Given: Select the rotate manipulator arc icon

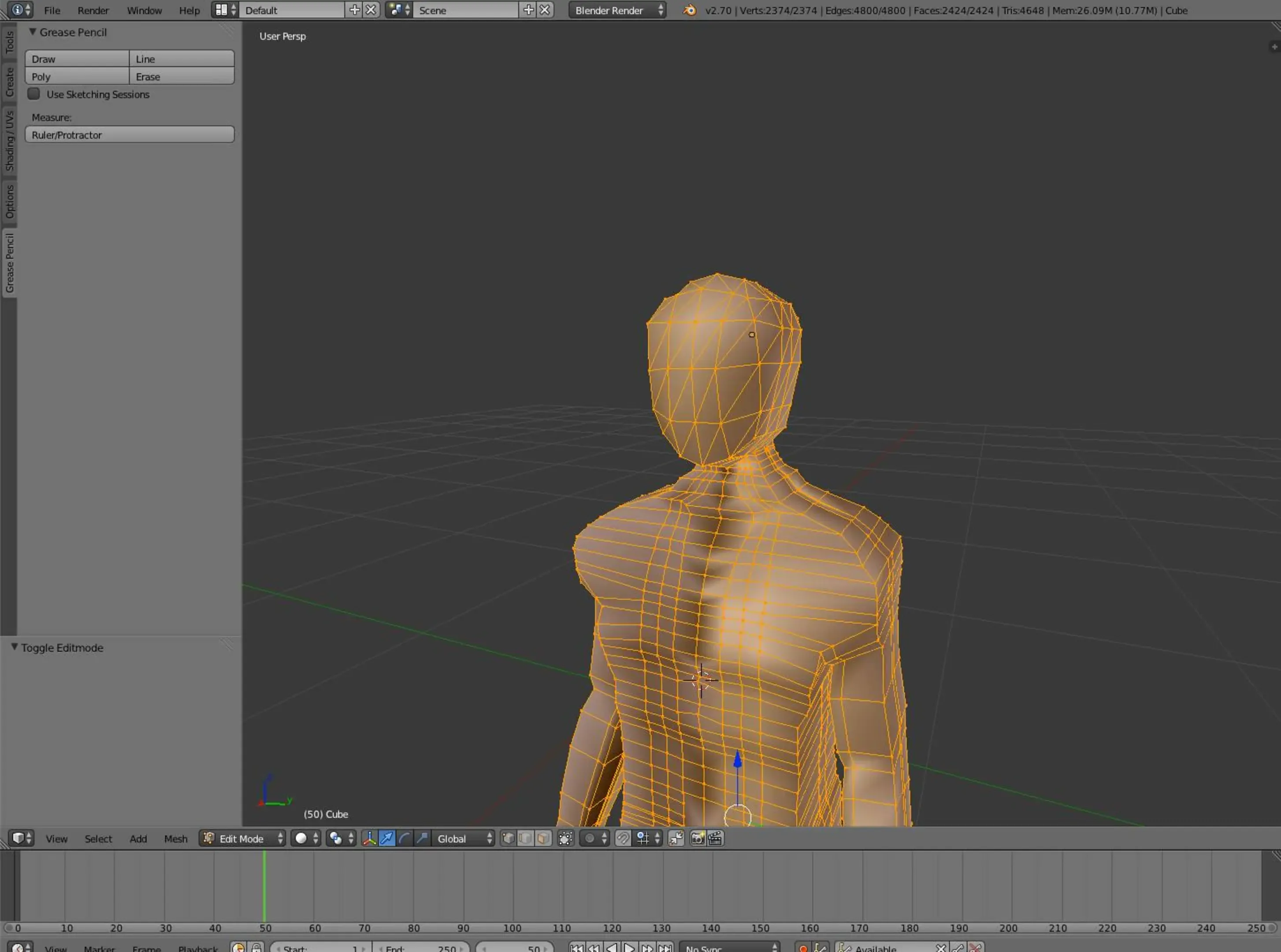Looking at the screenshot, I should (405, 838).
